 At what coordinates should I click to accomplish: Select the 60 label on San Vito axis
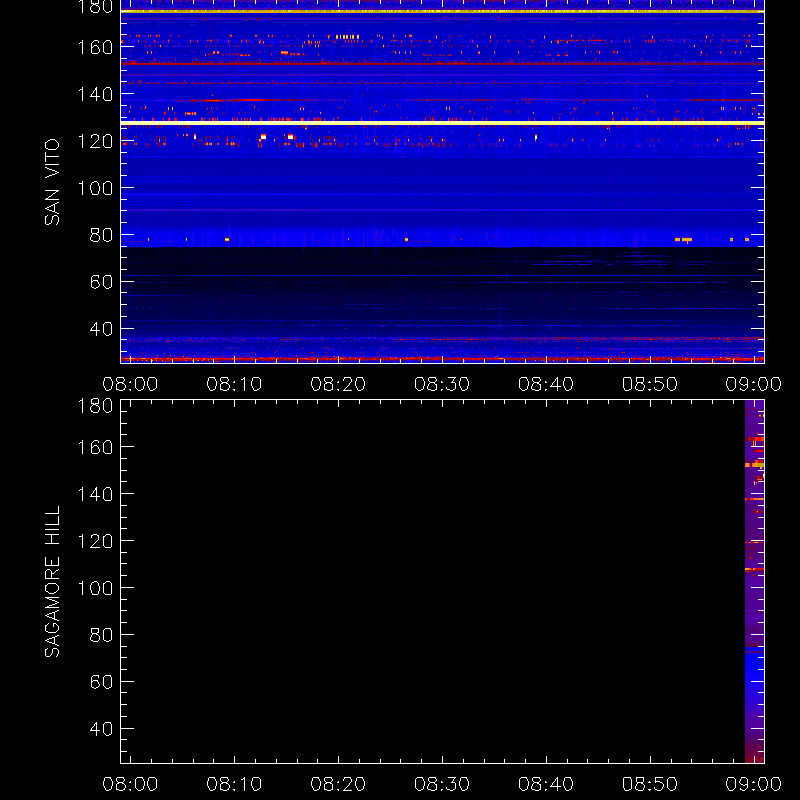[x=101, y=282]
